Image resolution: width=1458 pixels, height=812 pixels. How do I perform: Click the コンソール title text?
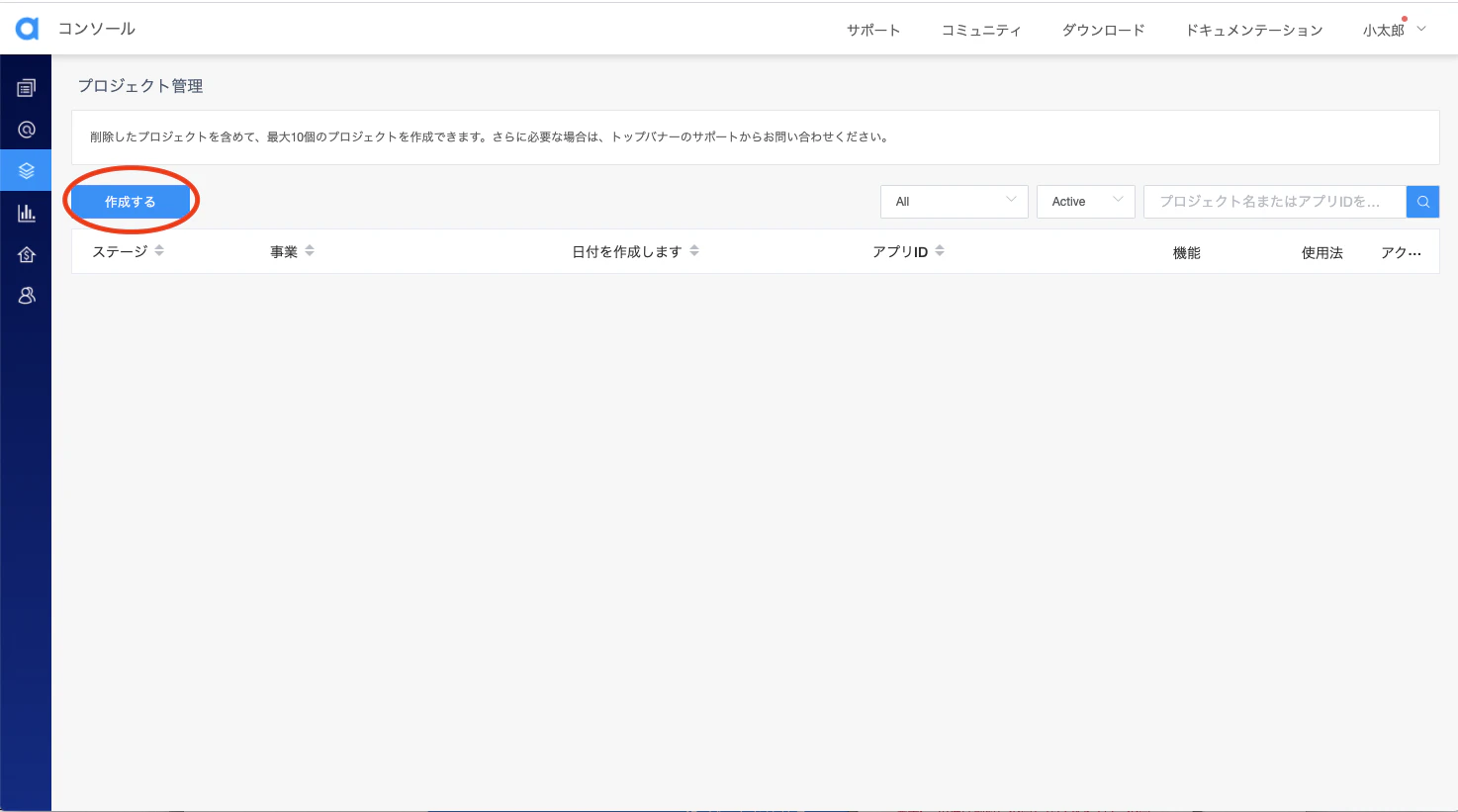click(x=97, y=29)
